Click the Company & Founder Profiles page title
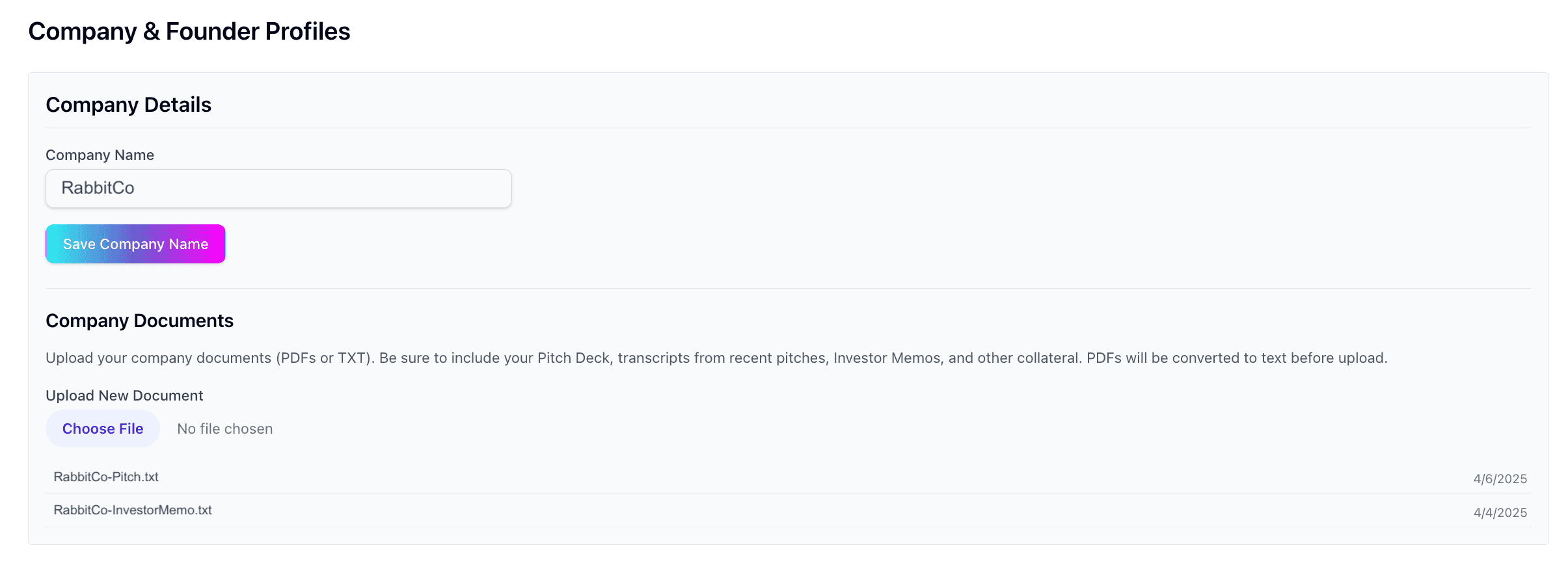The height and width of the screenshot is (567, 1568). [x=189, y=31]
